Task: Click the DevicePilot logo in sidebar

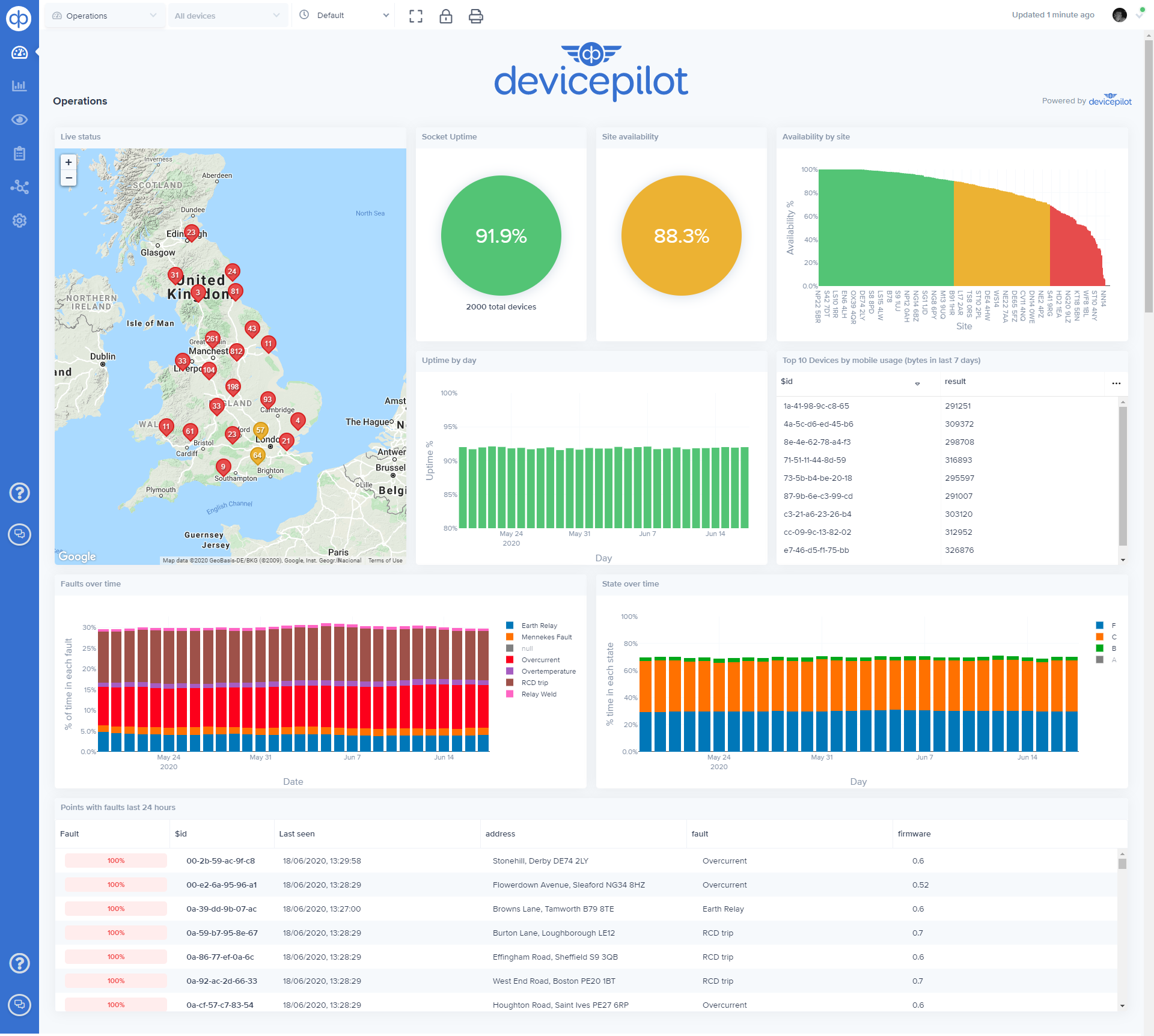Action: coord(19,19)
